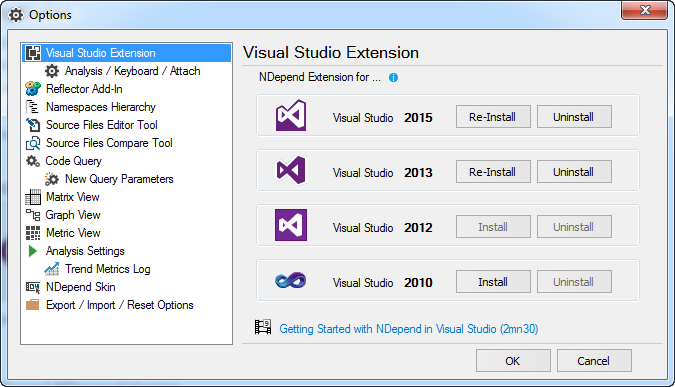The image size is (675, 387).
Task: Click the Source Files Editor Tool icon
Action: [x=33, y=125]
